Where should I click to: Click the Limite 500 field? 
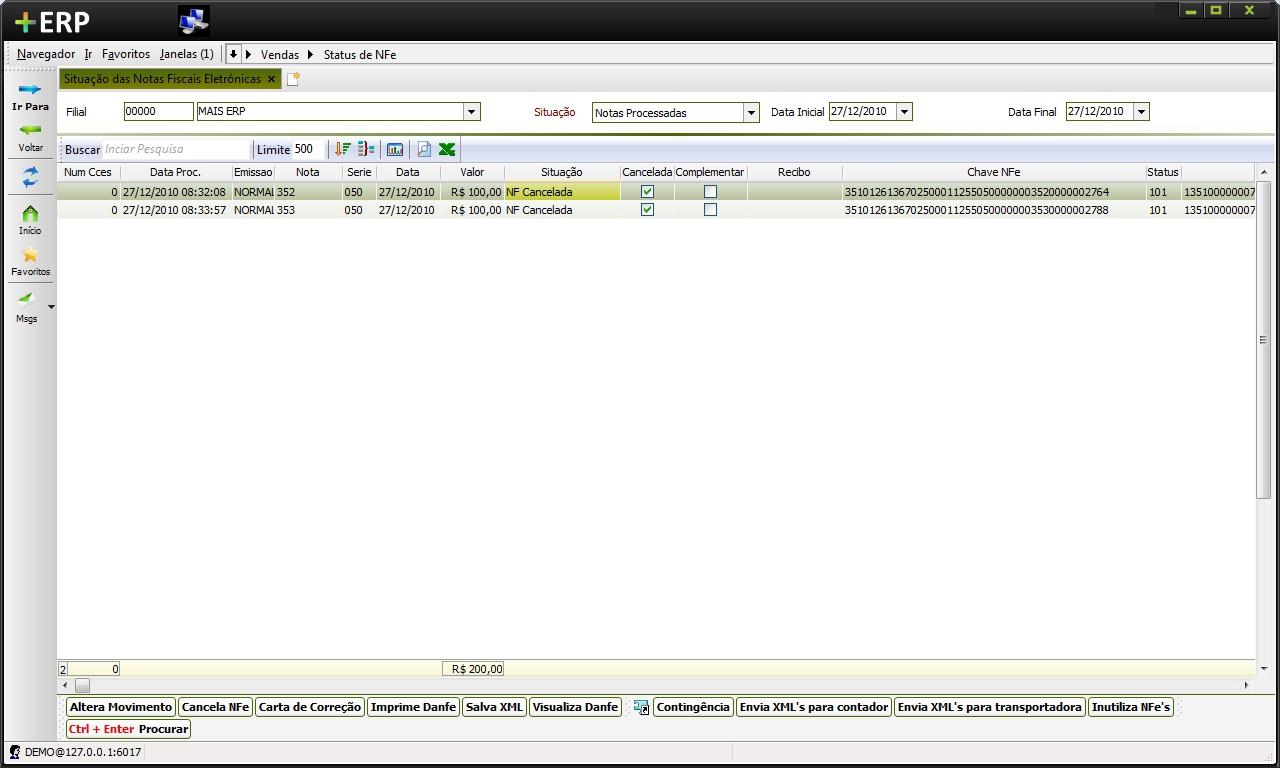click(309, 149)
